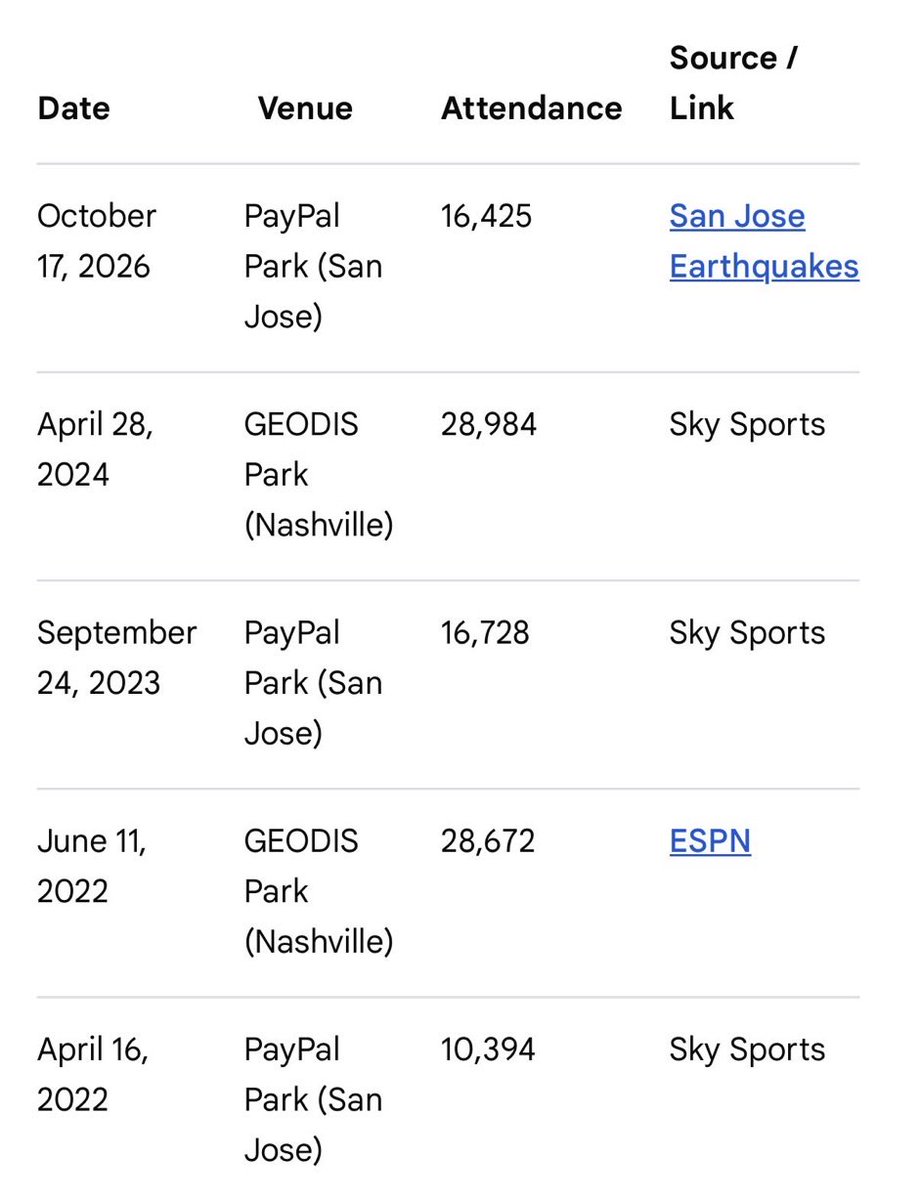Click Sky Sports source in September 2023 row
This screenshot has width=921, height=1200.
tap(747, 634)
